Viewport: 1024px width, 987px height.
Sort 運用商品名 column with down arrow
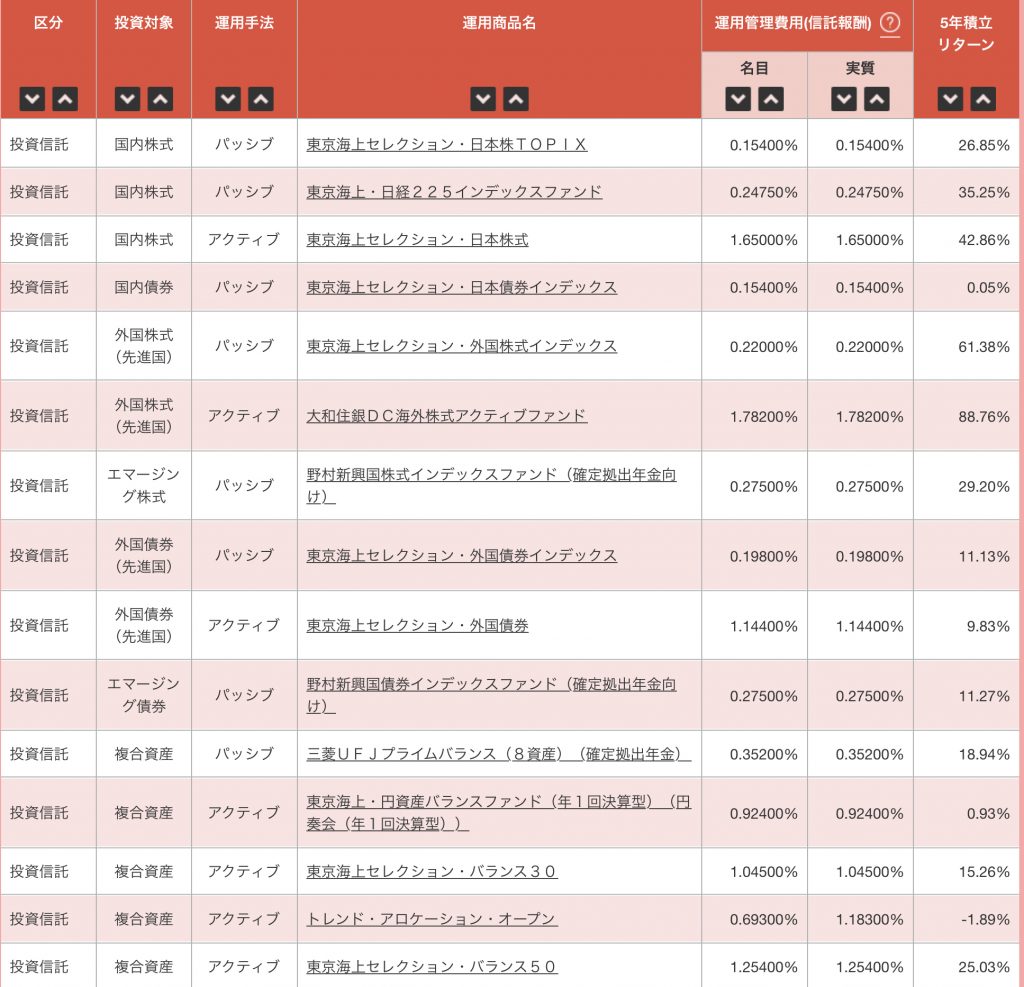click(x=483, y=99)
